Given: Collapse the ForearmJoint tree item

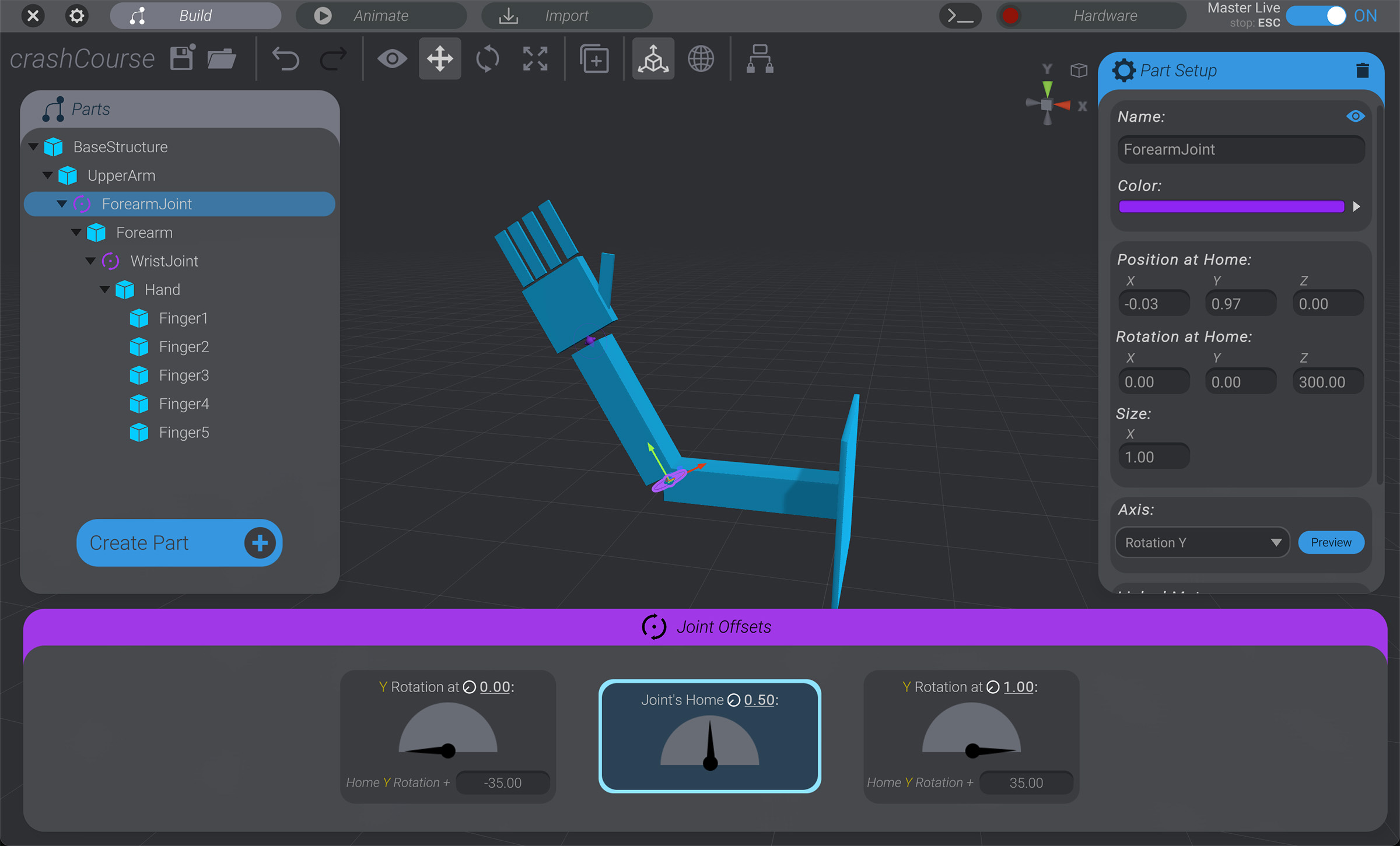Looking at the screenshot, I should [62, 203].
